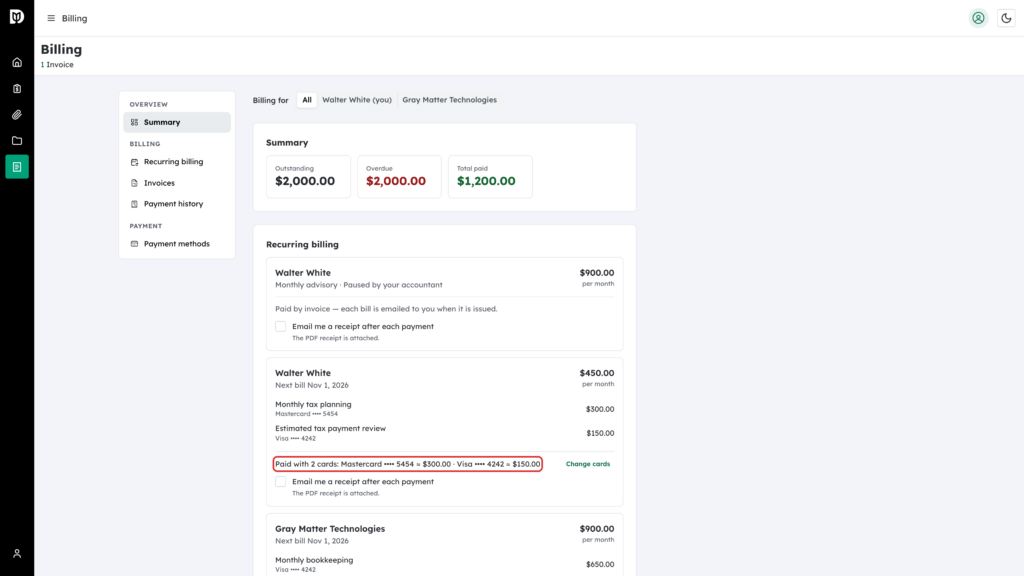The height and width of the screenshot is (576, 1024).
Task: Open the hamburger menu beside Billing
Action: (51, 18)
